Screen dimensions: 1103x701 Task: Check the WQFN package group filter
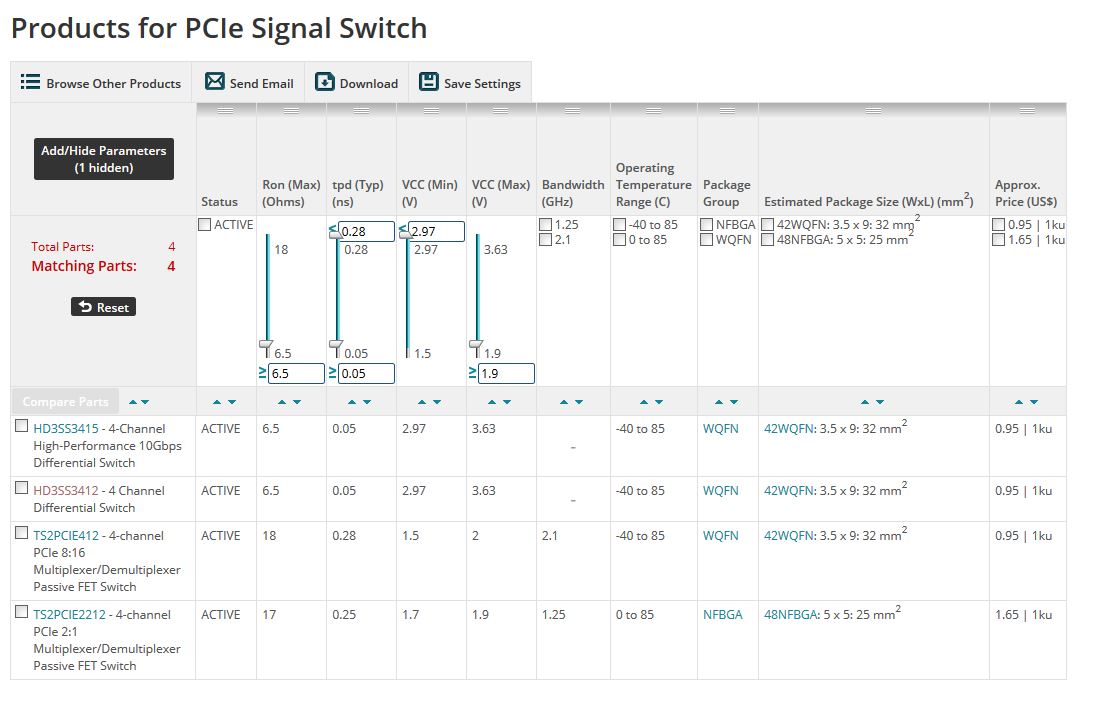707,240
